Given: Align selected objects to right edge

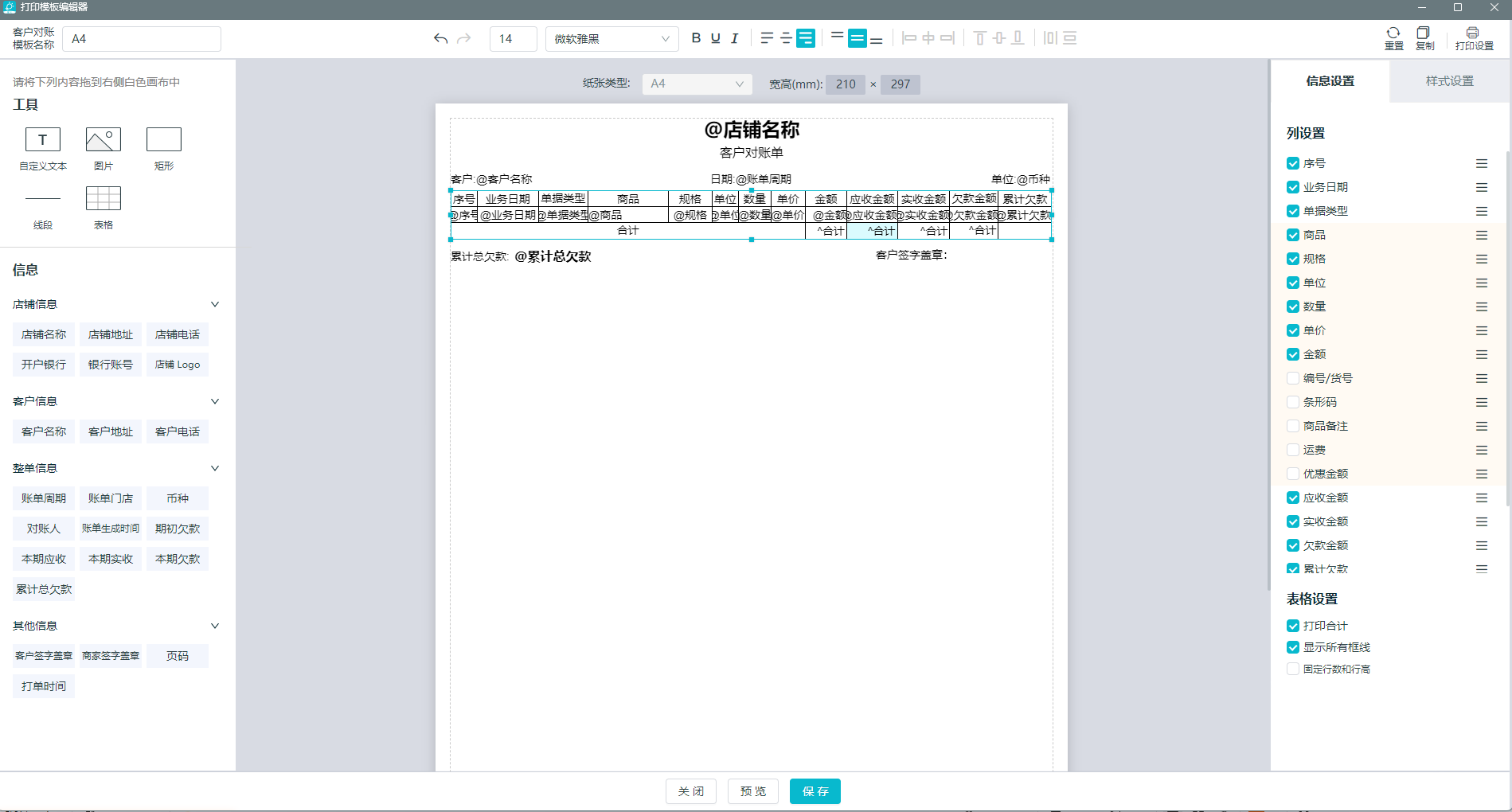Looking at the screenshot, I should (947, 38).
